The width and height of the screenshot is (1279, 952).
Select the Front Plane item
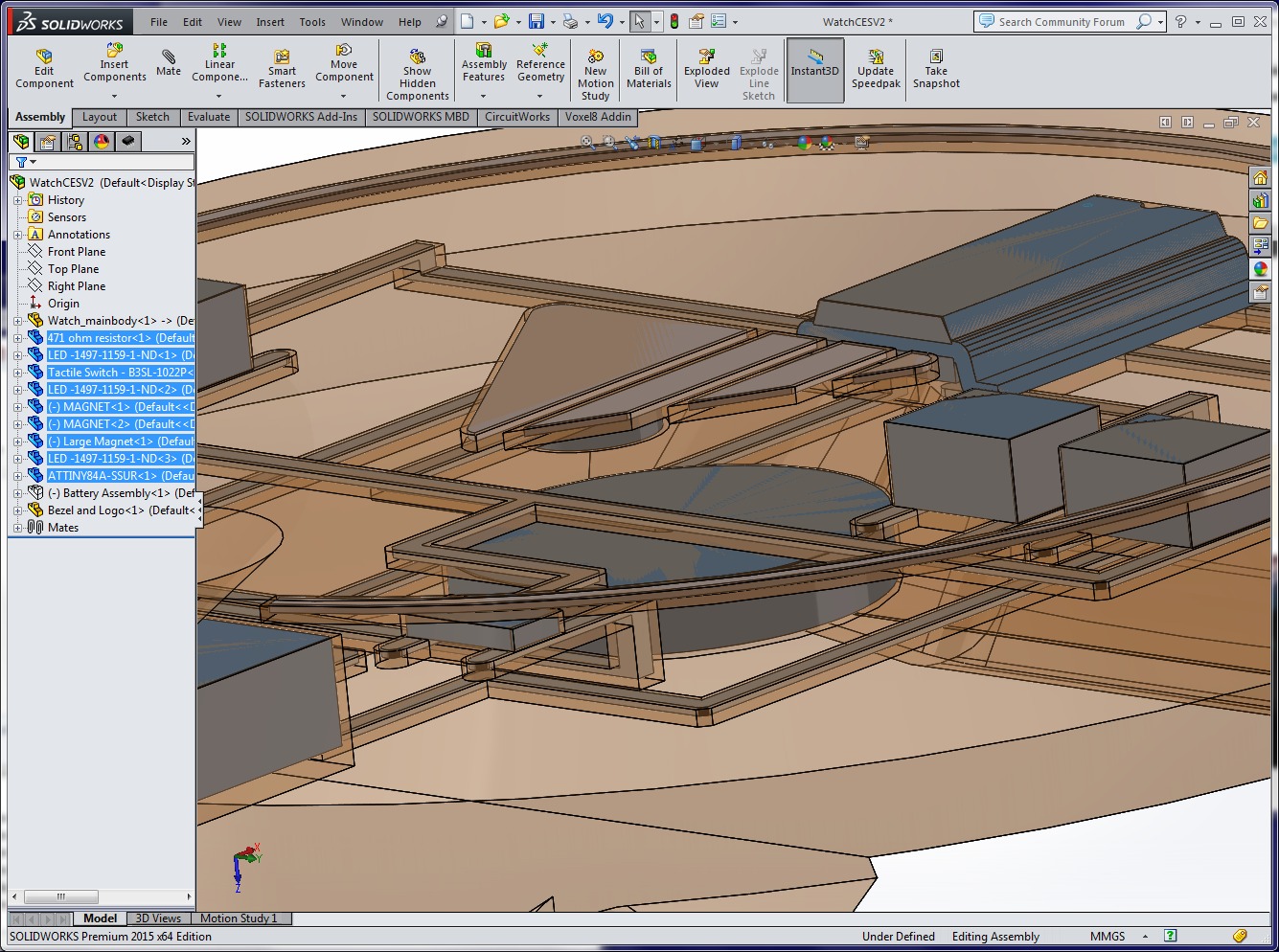pos(77,252)
